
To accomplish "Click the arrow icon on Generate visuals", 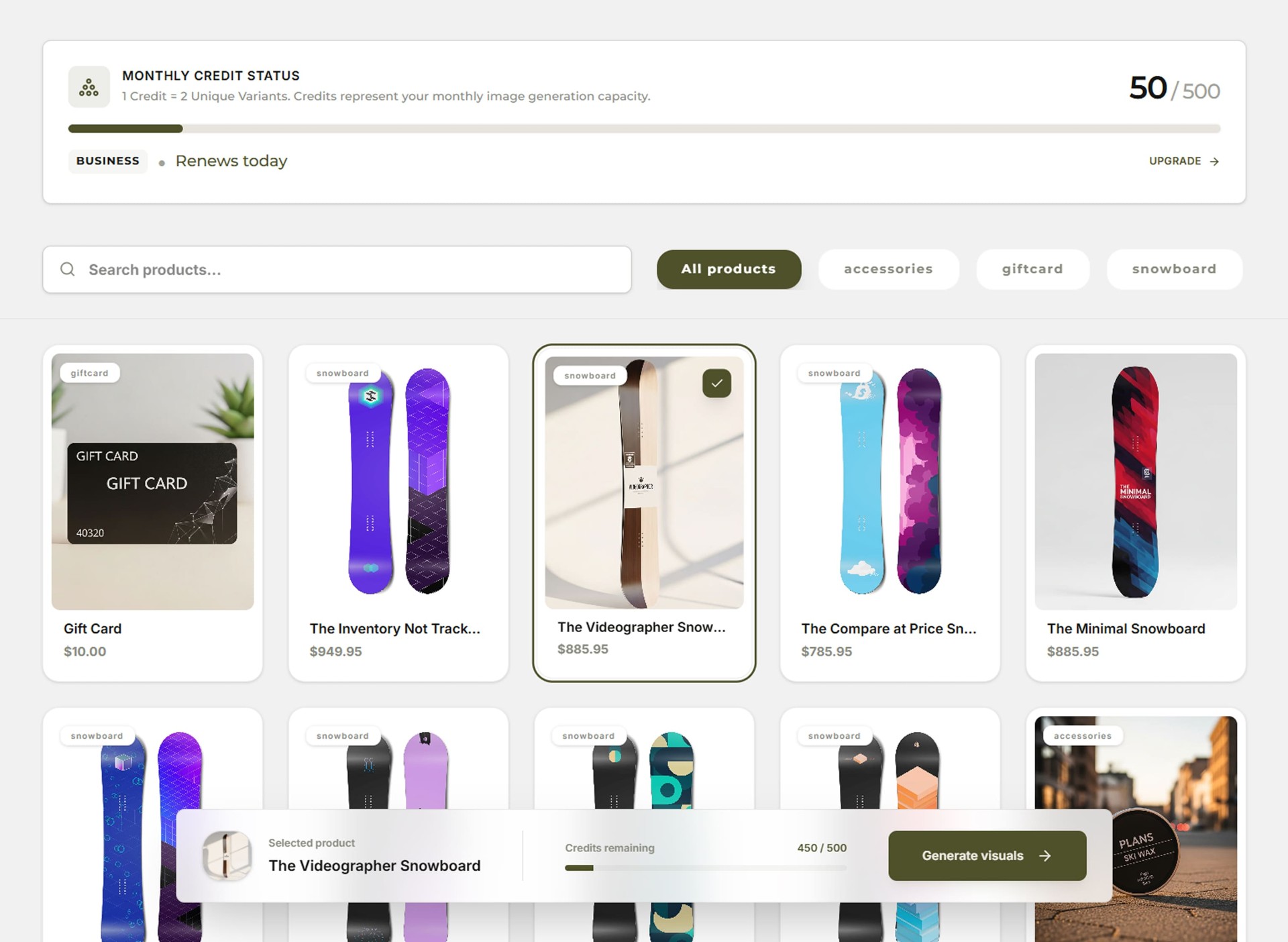I will click(1044, 855).
